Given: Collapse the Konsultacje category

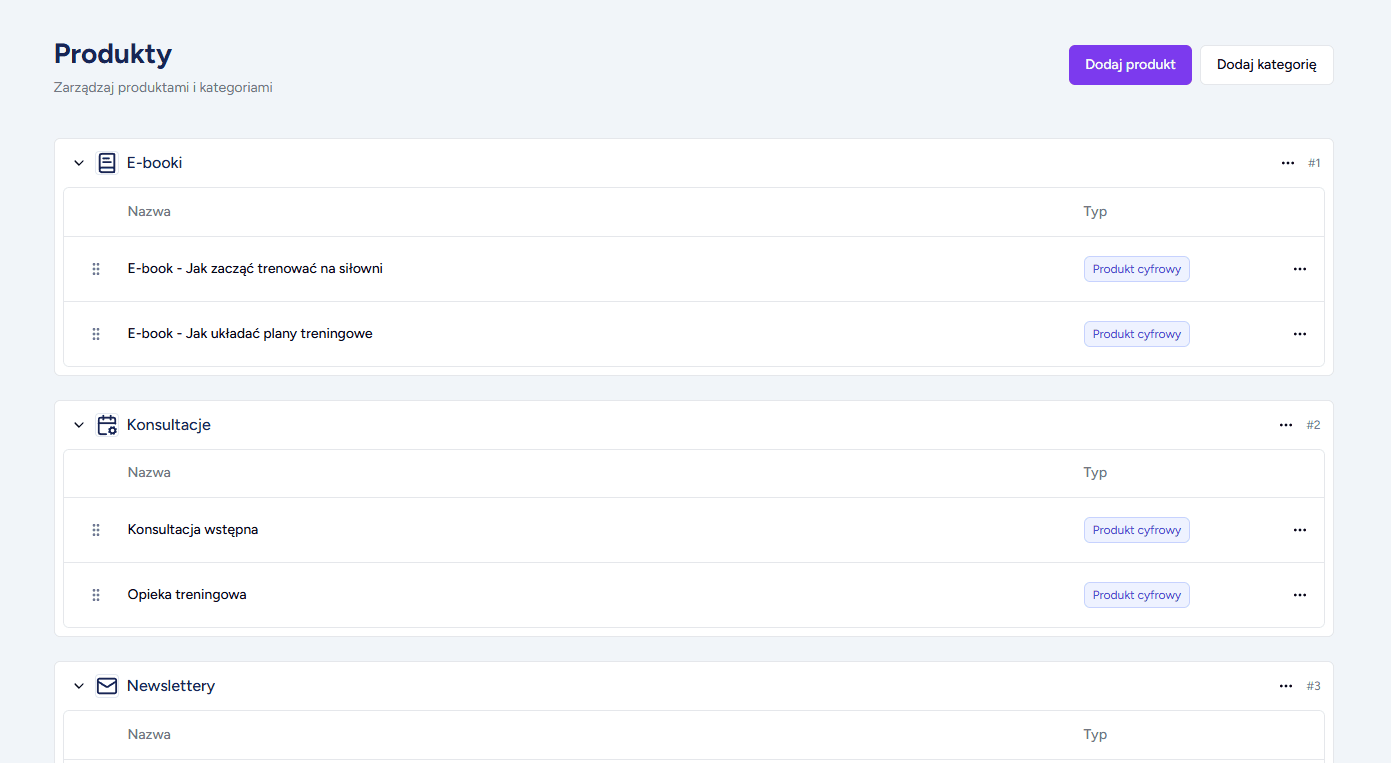Looking at the screenshot, I should (79, 425).
